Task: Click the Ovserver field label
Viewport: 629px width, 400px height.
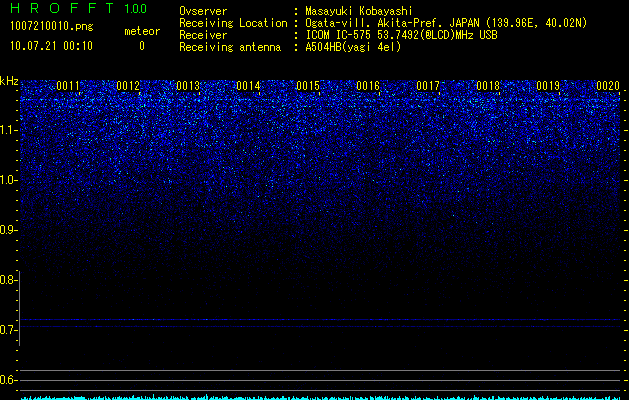Action: point(203,11)
